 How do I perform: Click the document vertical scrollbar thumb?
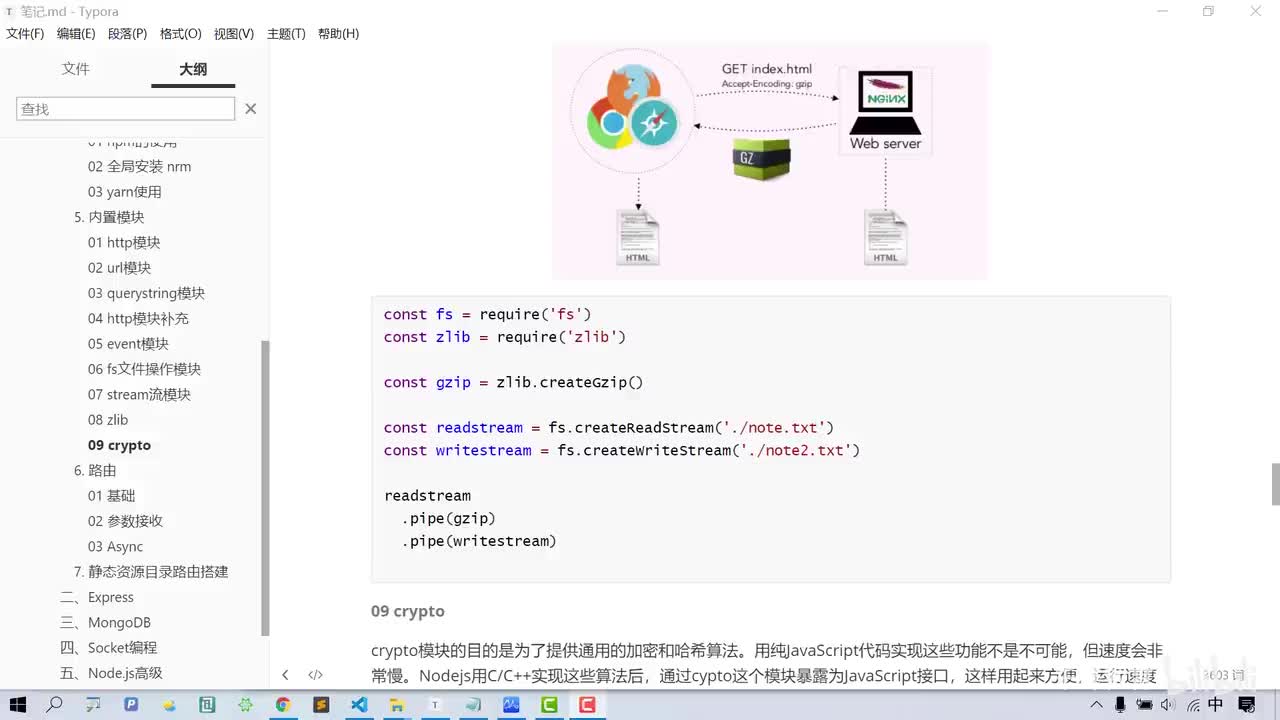tap(1275, 485)
